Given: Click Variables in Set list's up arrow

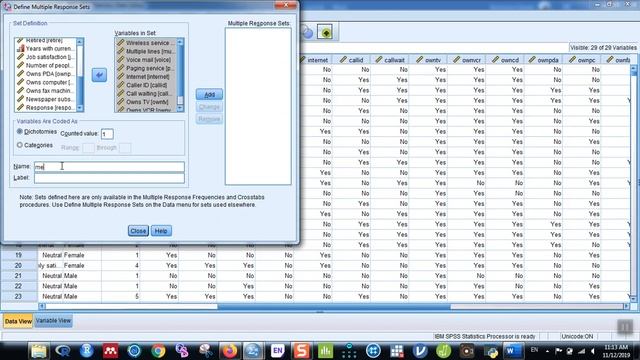Looking at the screenshot, I should tap(180, 42).
